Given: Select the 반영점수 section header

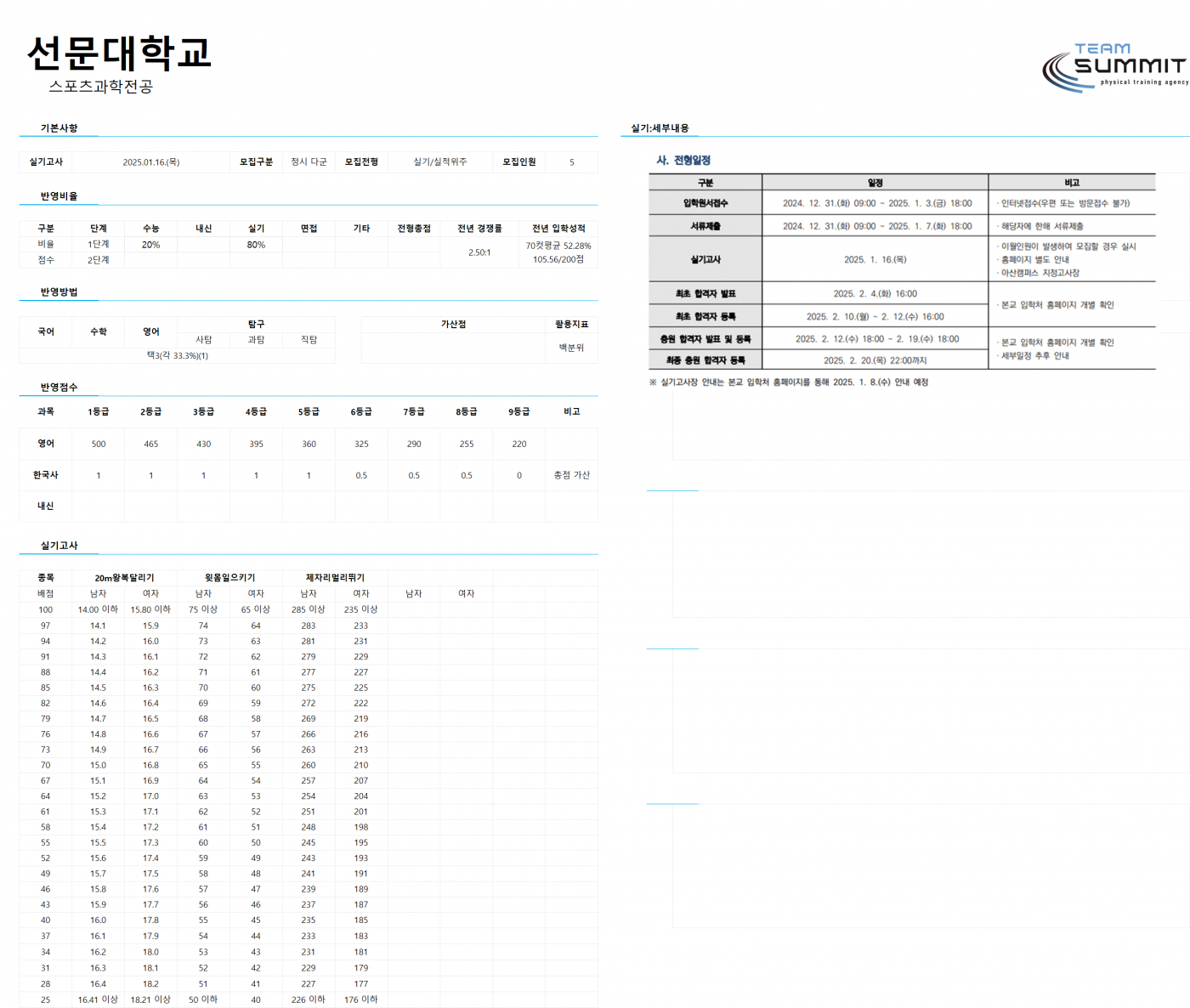Looking at the screenshot, I should click(59, 388).
